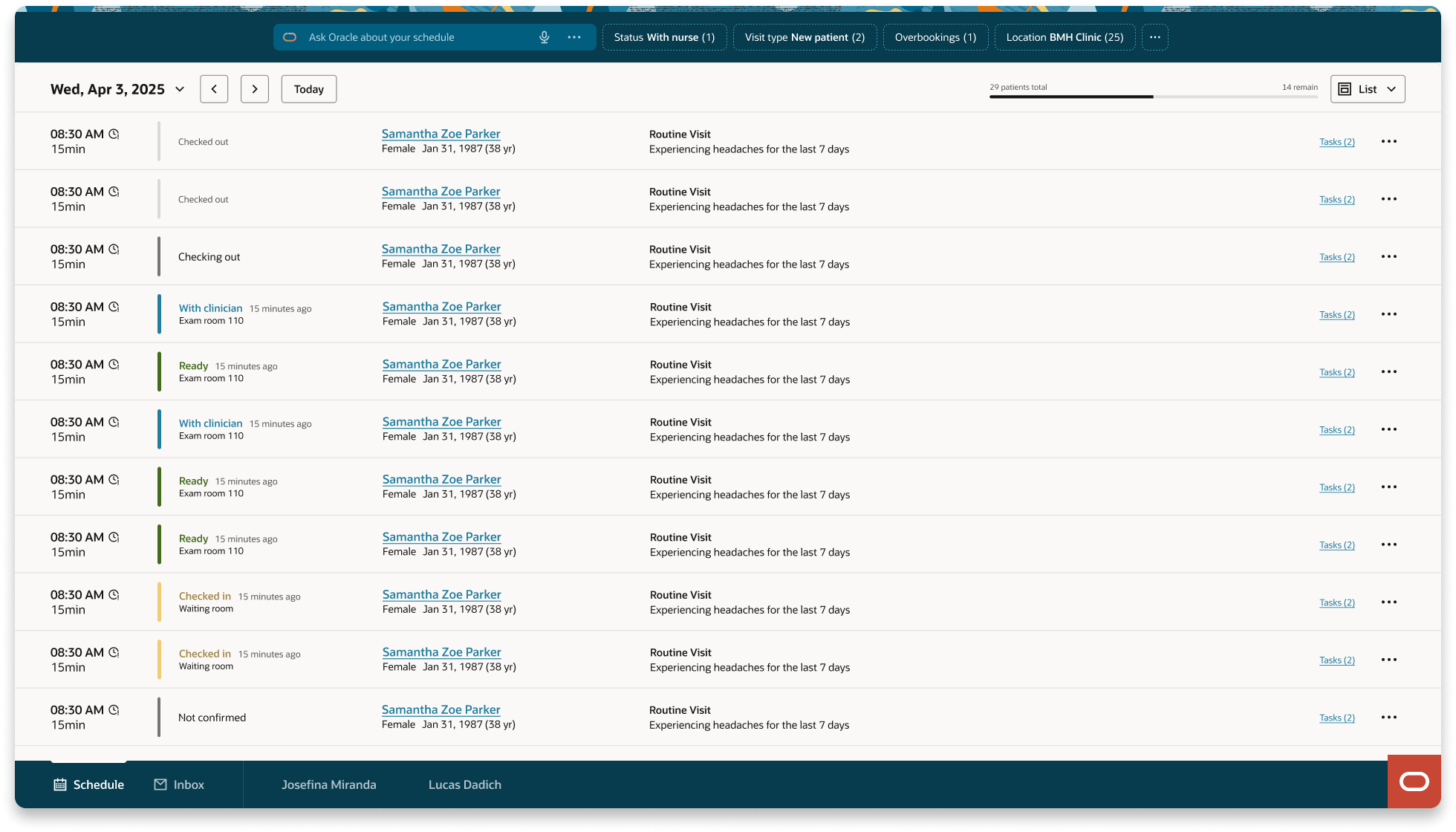
Task: Open more options for the first Checked in row
Action: tap(1389, 602)
